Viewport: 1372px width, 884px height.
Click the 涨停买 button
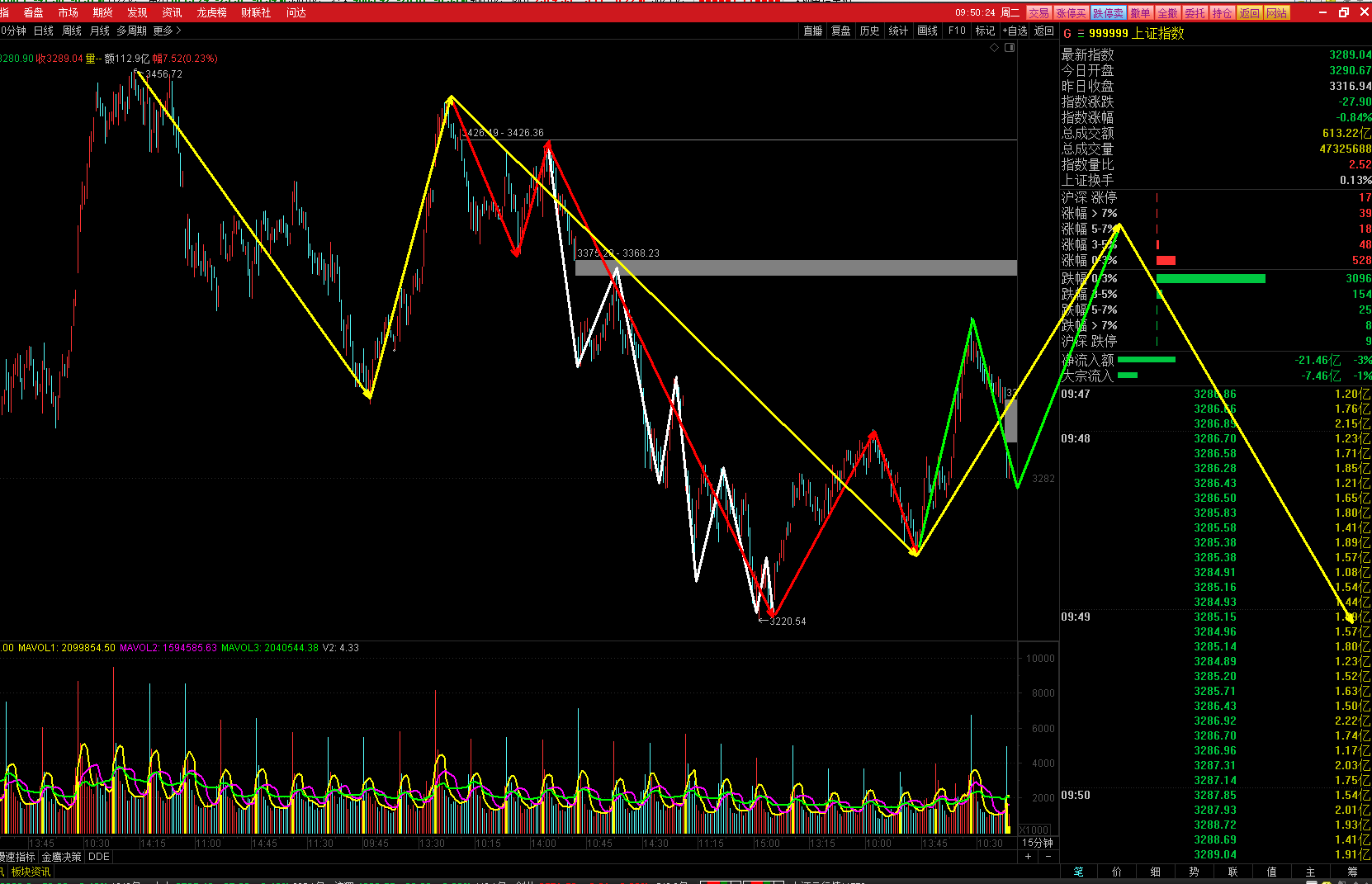coord(1071,13)
